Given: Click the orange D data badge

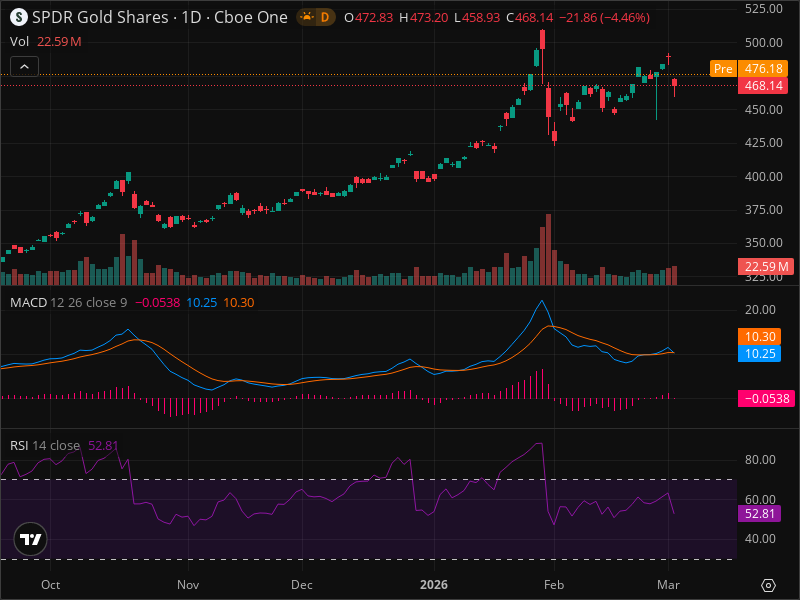Looking at the screenshot, I should pyautogui.click(x=325, y=17).
